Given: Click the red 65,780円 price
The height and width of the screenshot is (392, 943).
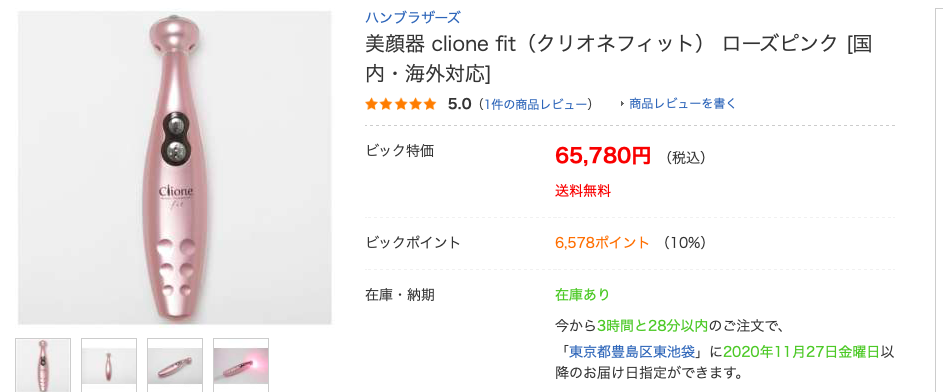Looking at the screenshot, I should (603, 156).
